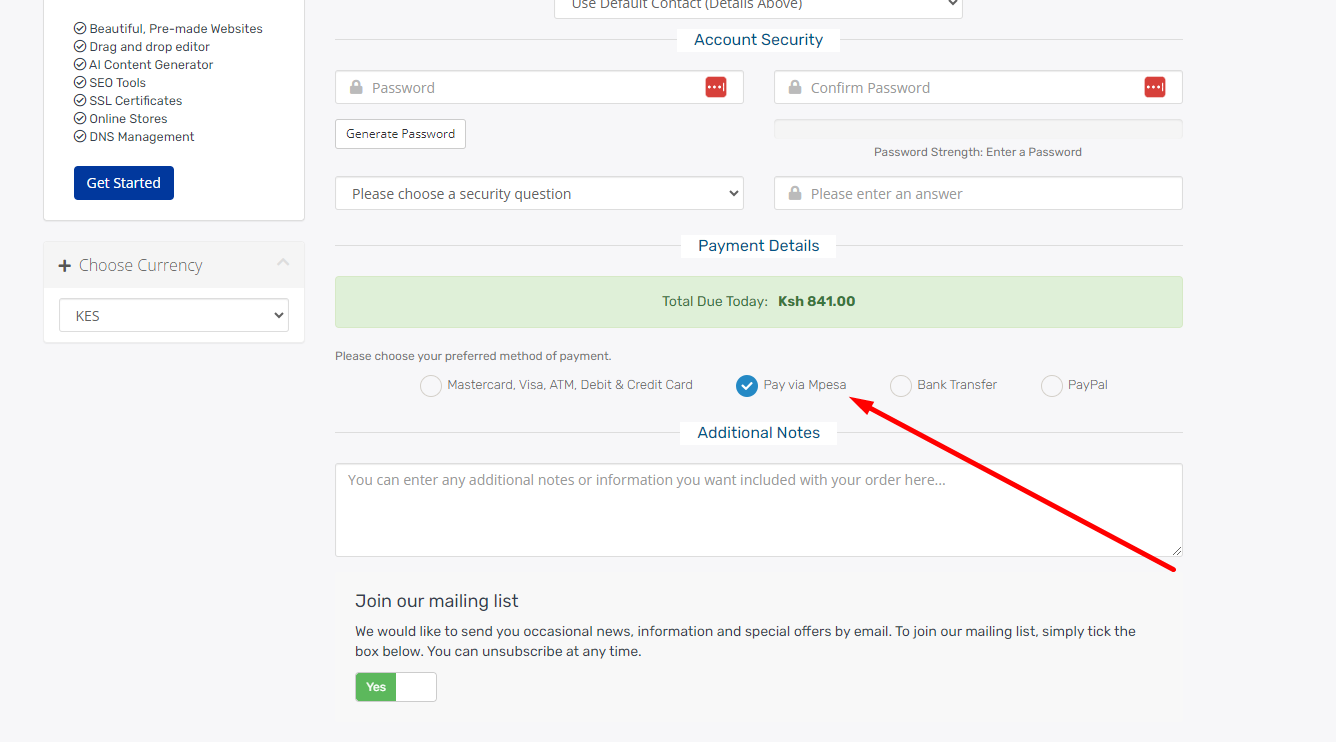Click the Get Started button
Image resolution: width=1336 pixels, height=742 pixels.
(123, 183)
